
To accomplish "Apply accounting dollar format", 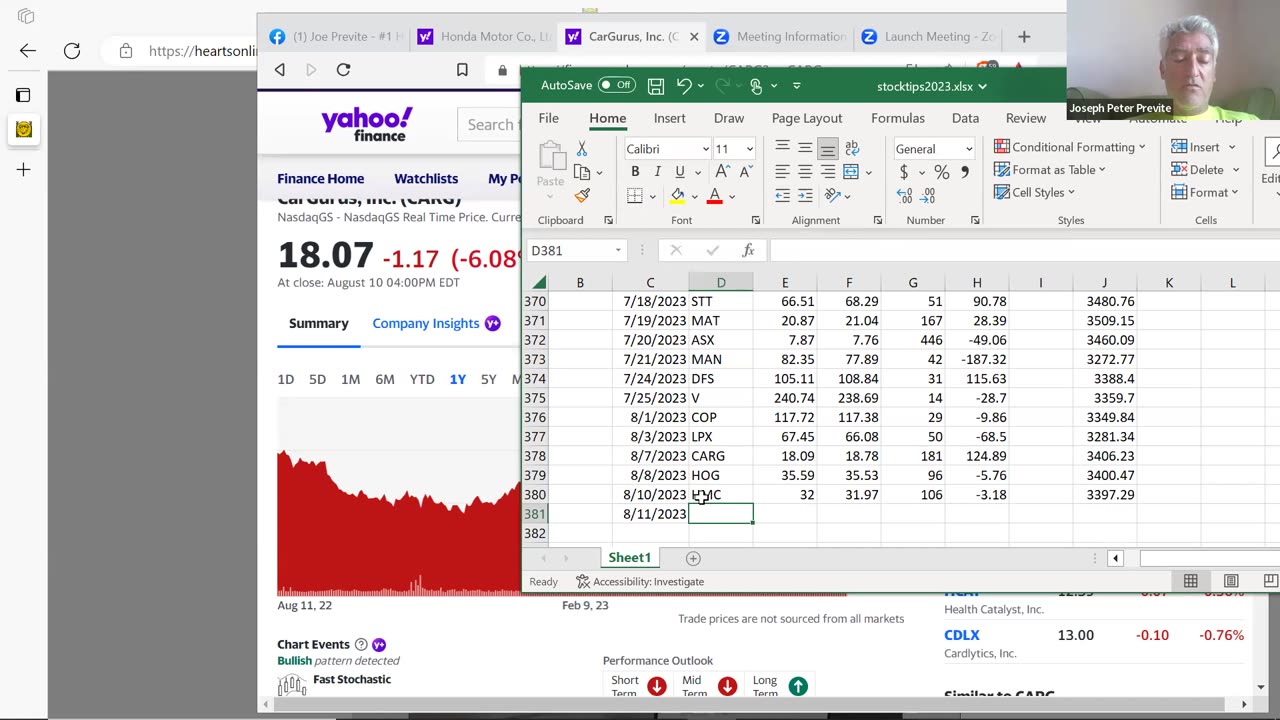I will [904, 173].
